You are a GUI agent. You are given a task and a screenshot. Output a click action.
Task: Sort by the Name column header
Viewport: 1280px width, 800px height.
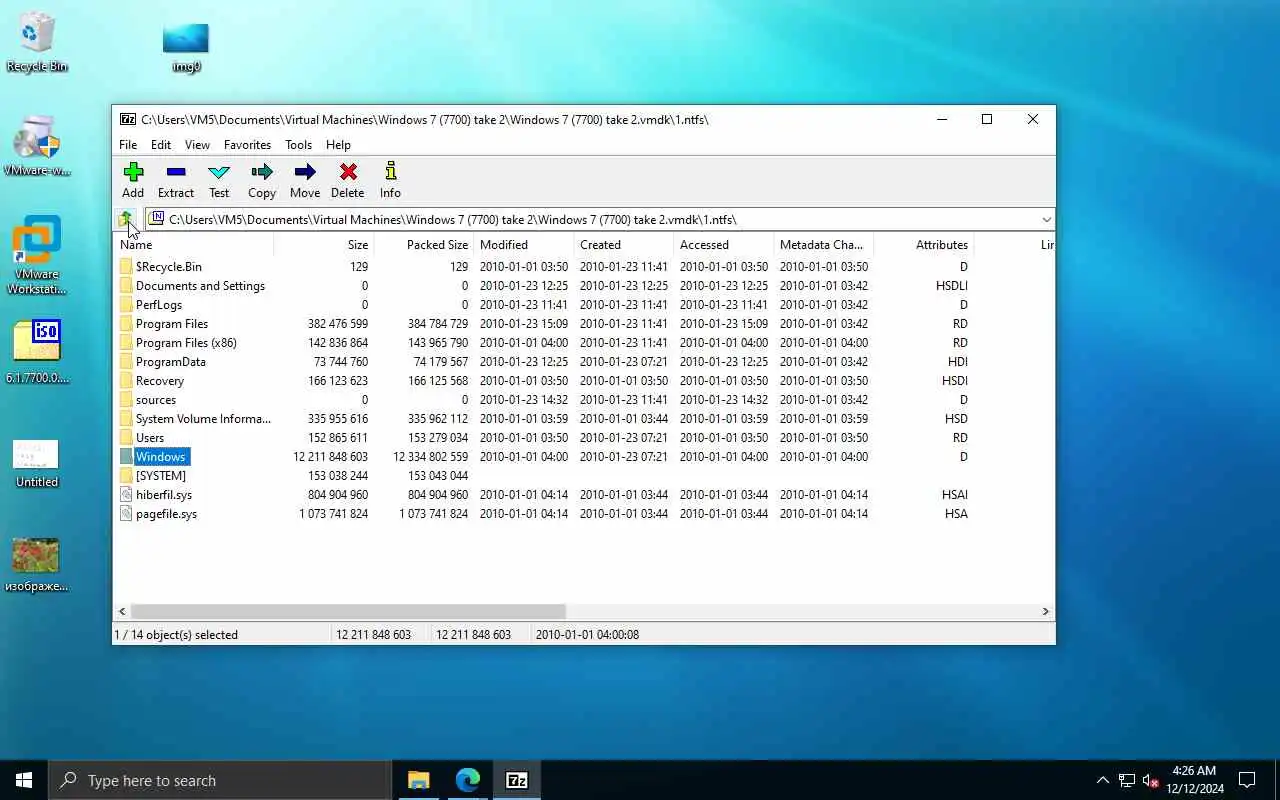(194, 245)
